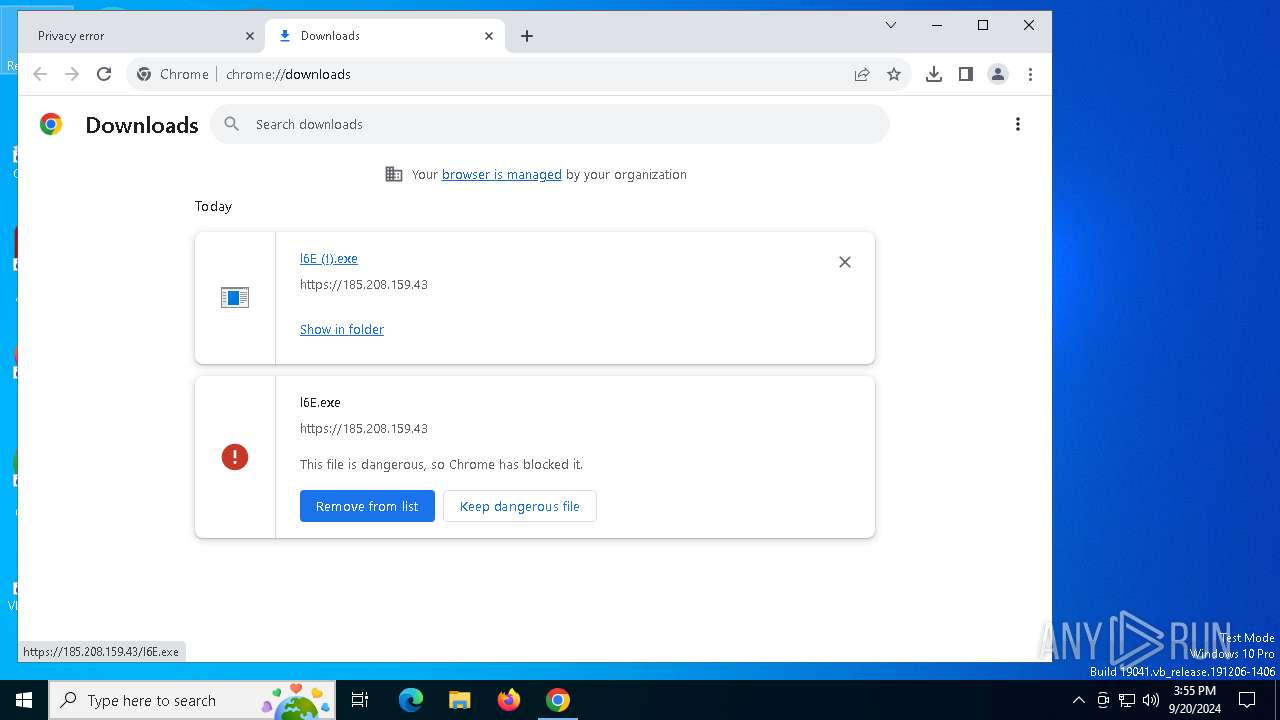
Task: Click the Chrome site info chip
Action: [x=174, y=74]
